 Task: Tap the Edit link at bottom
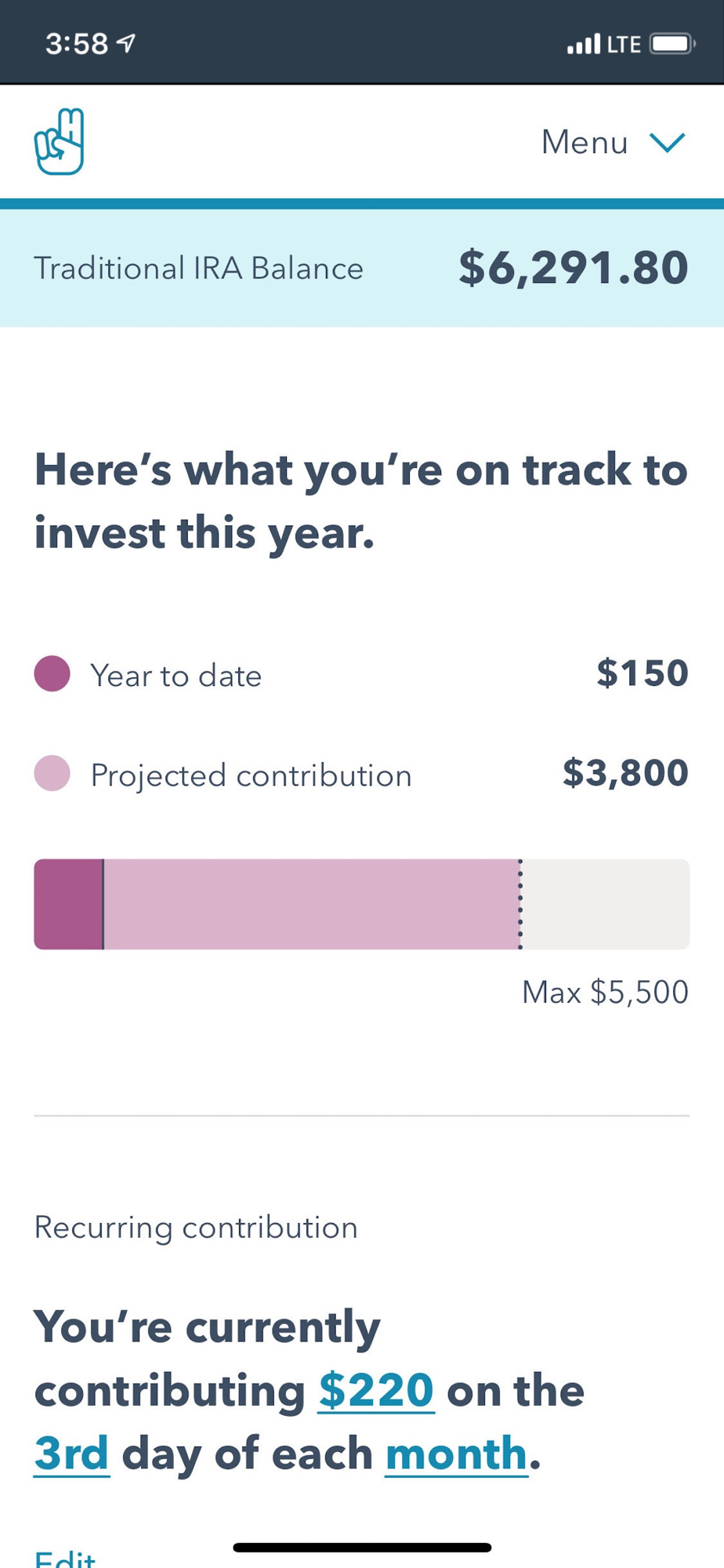tap(65, 1558)
